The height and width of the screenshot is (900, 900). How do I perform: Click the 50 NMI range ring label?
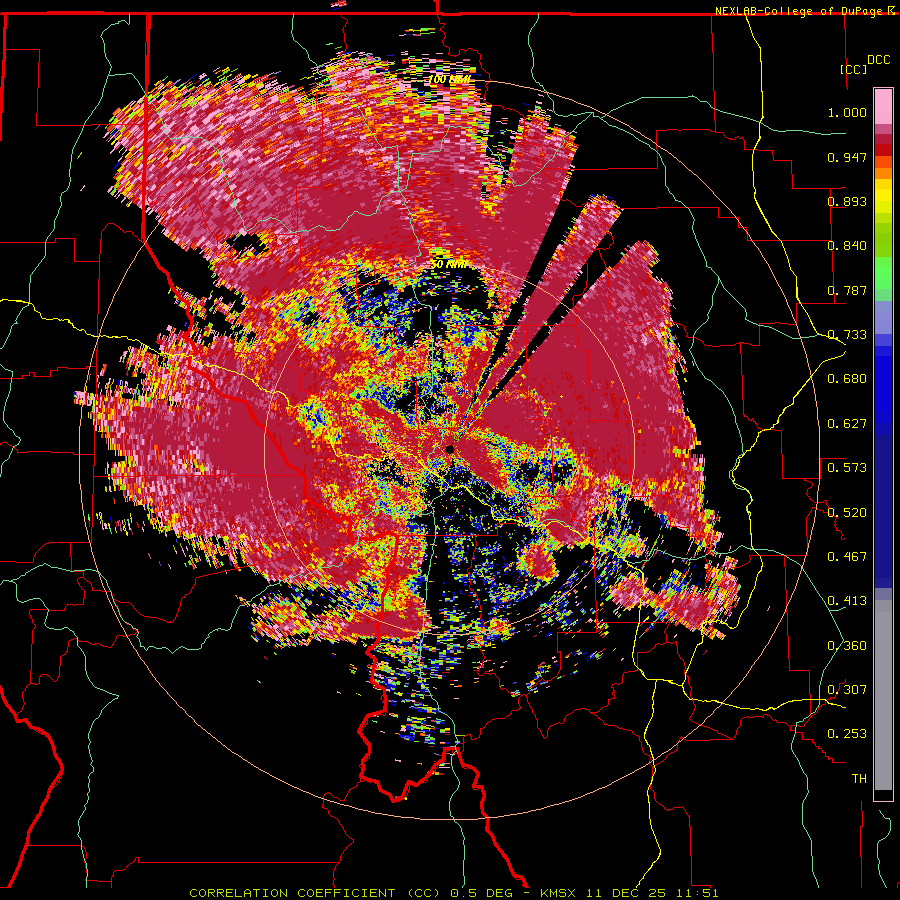449,265
